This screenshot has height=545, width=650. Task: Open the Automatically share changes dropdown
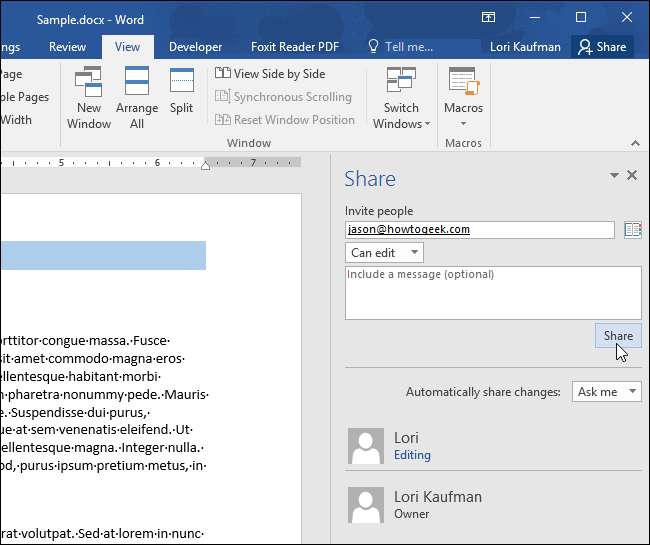(606, 392)
